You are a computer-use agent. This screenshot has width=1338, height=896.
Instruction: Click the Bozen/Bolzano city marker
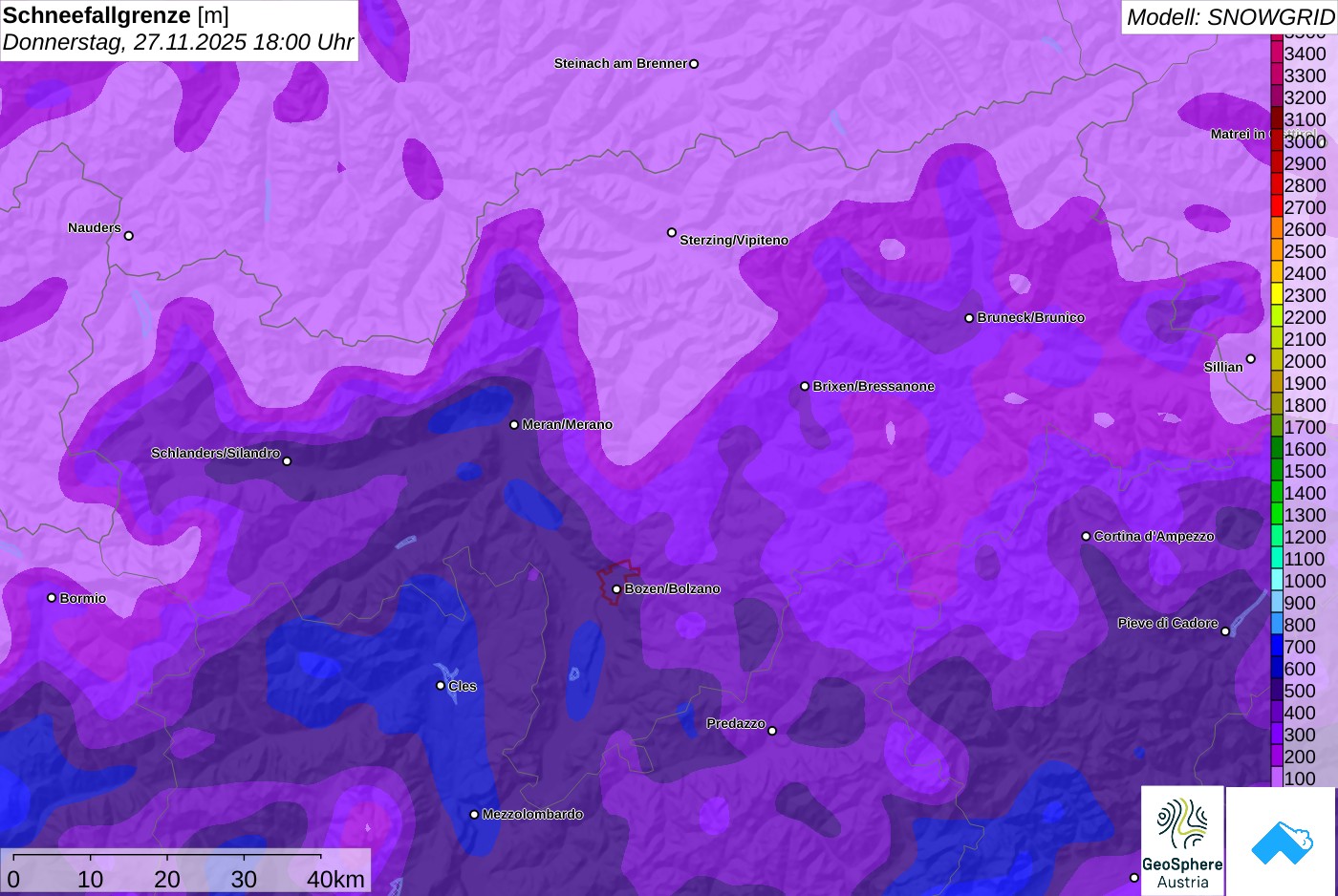pos(616,589)
